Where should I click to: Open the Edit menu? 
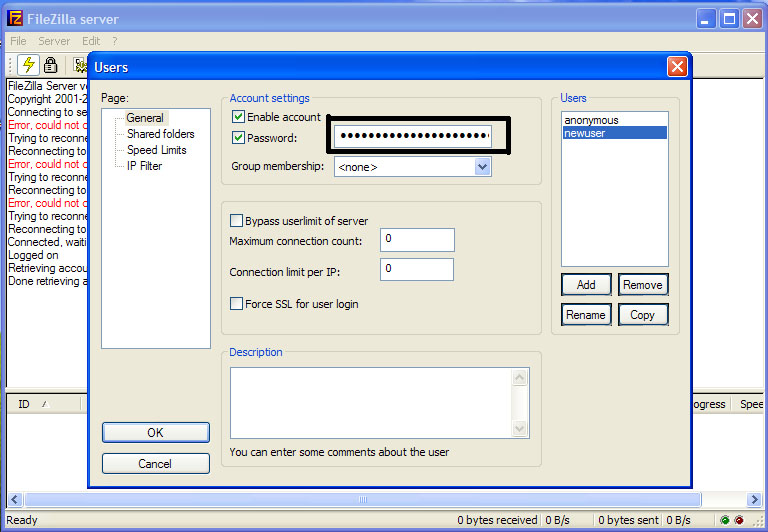click(91, 41)
